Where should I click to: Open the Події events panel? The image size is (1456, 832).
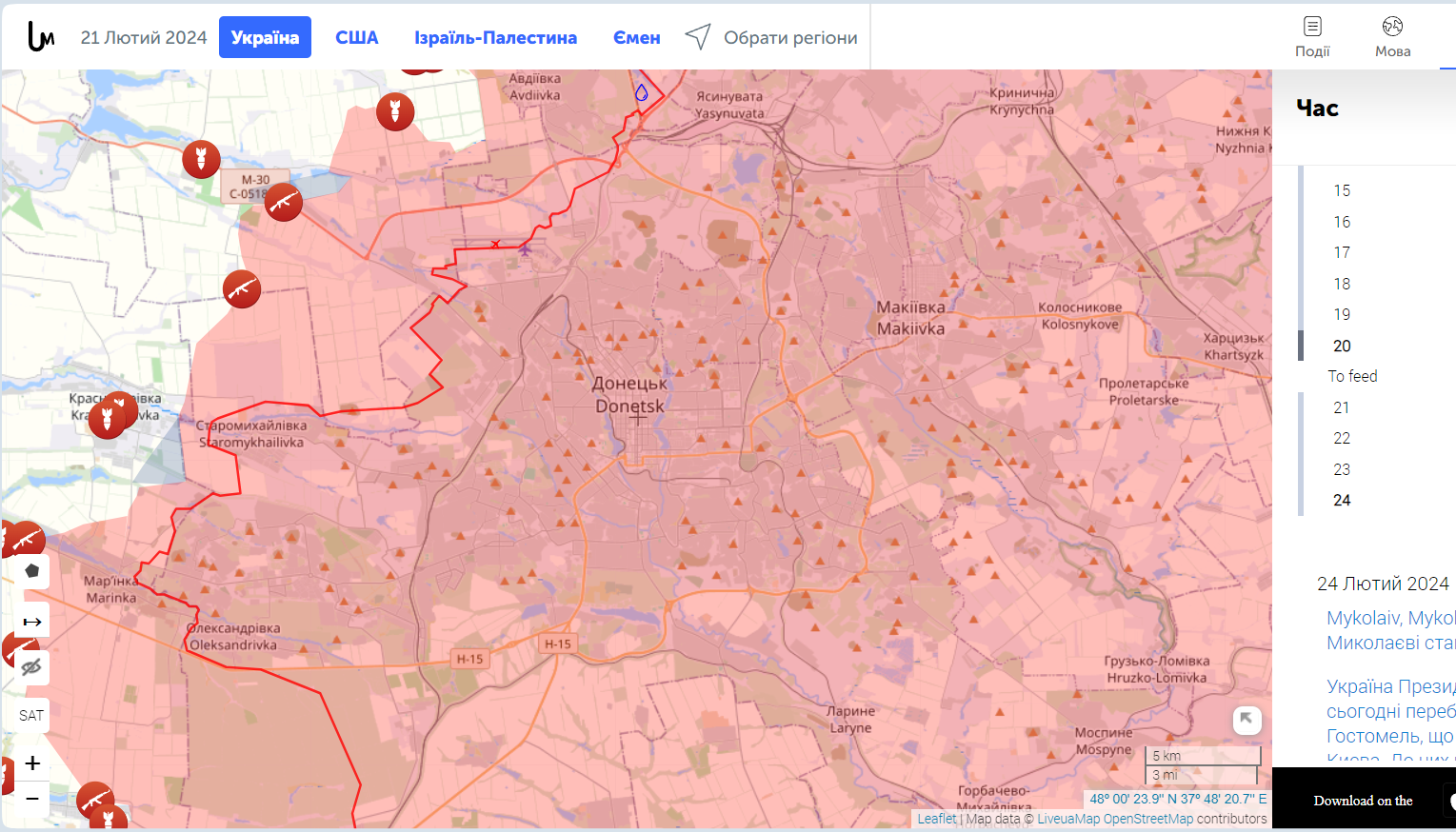point(1312,37)
